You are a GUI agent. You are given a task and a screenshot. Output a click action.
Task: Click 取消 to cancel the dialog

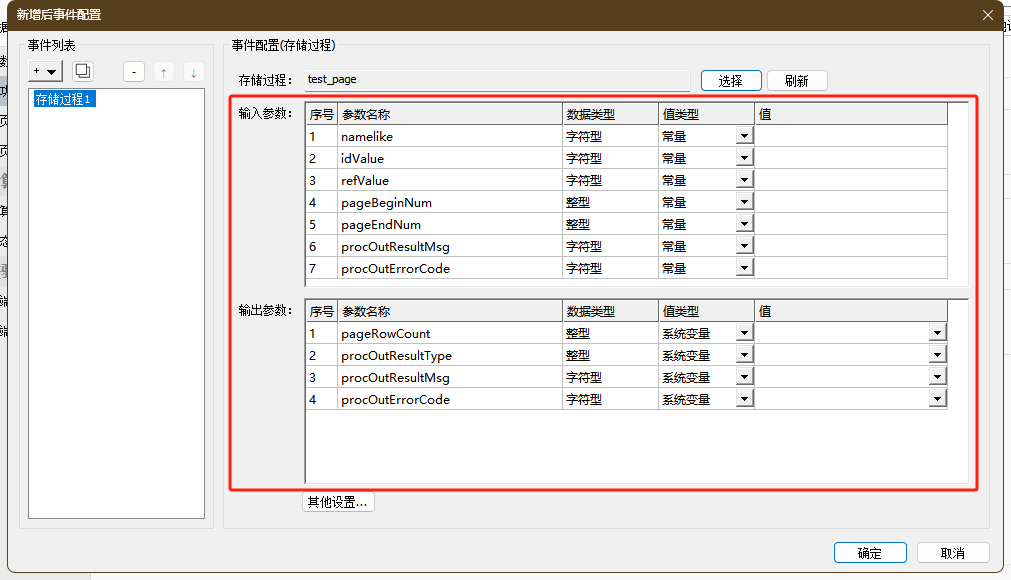[952, 553]
